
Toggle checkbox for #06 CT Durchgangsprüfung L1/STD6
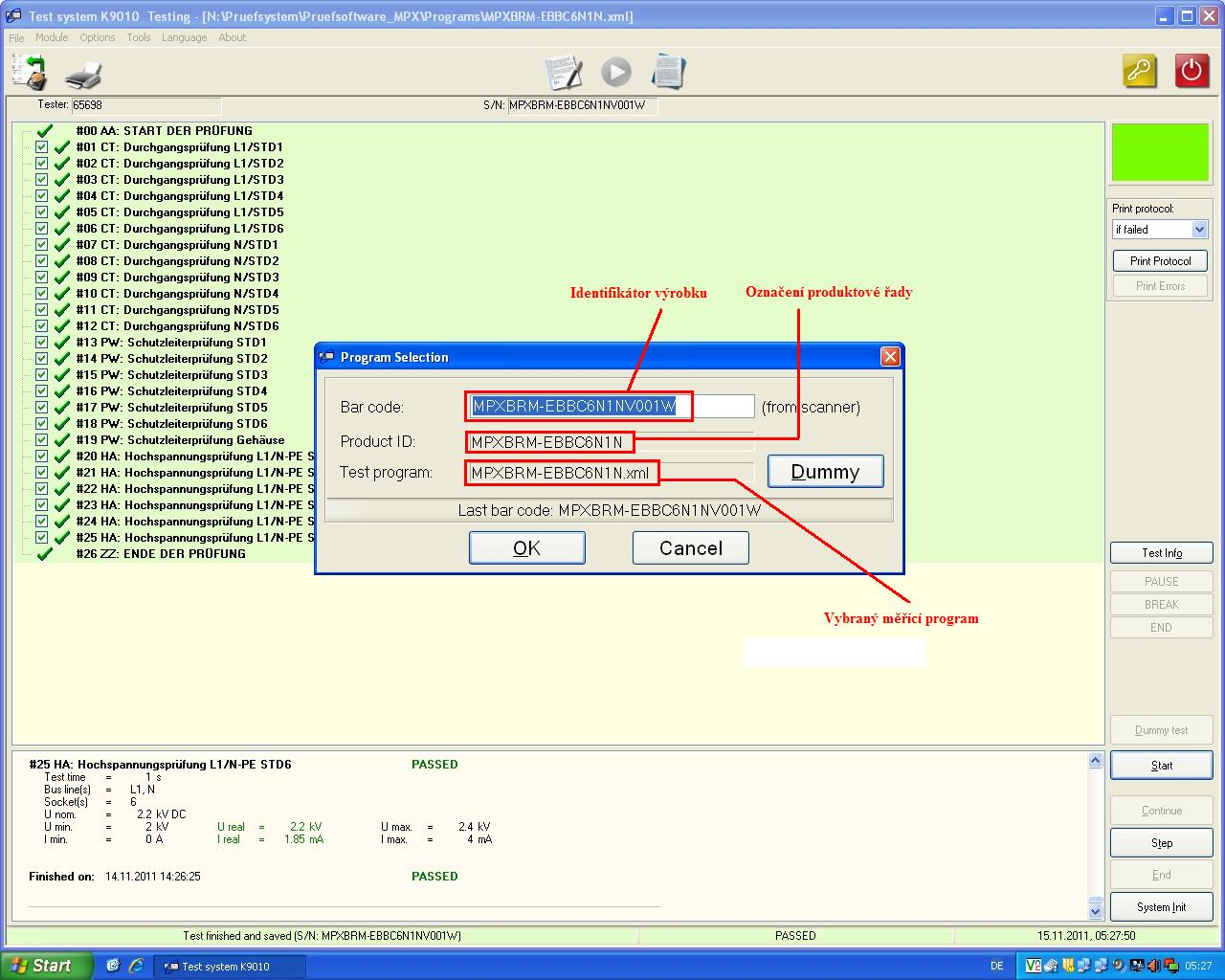(41, 229)
